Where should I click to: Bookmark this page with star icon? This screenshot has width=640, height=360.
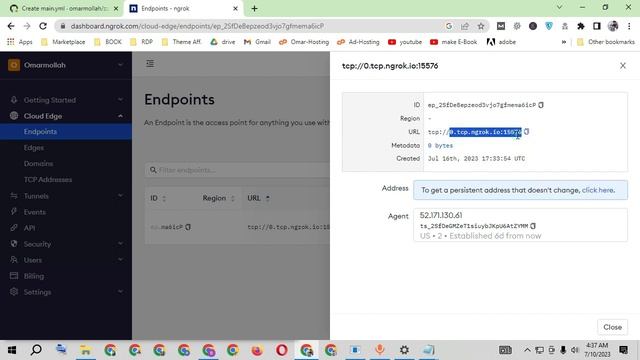[481, 26]
